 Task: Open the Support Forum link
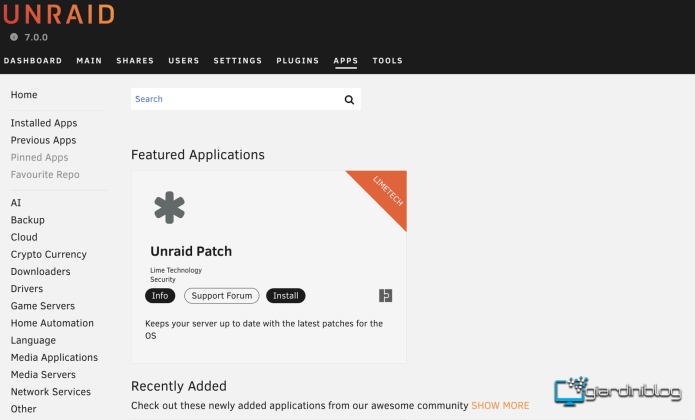(221, 296)
